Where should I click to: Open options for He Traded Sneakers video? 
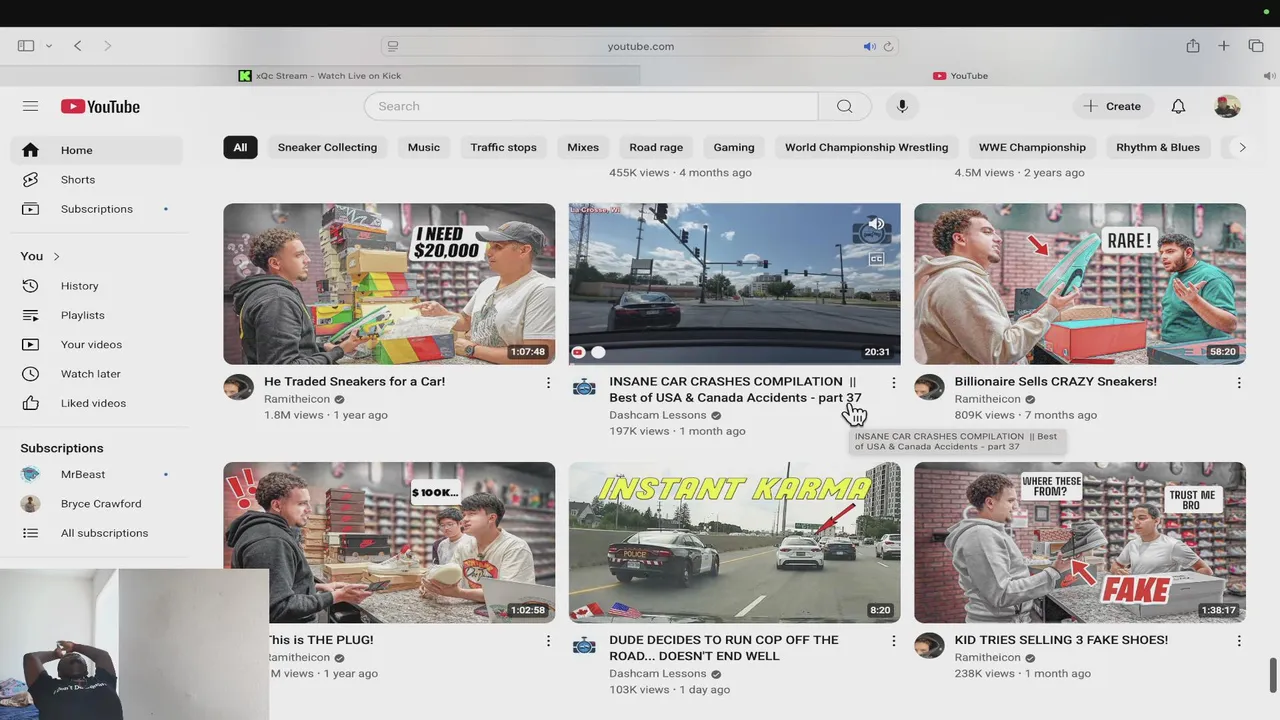548,383
